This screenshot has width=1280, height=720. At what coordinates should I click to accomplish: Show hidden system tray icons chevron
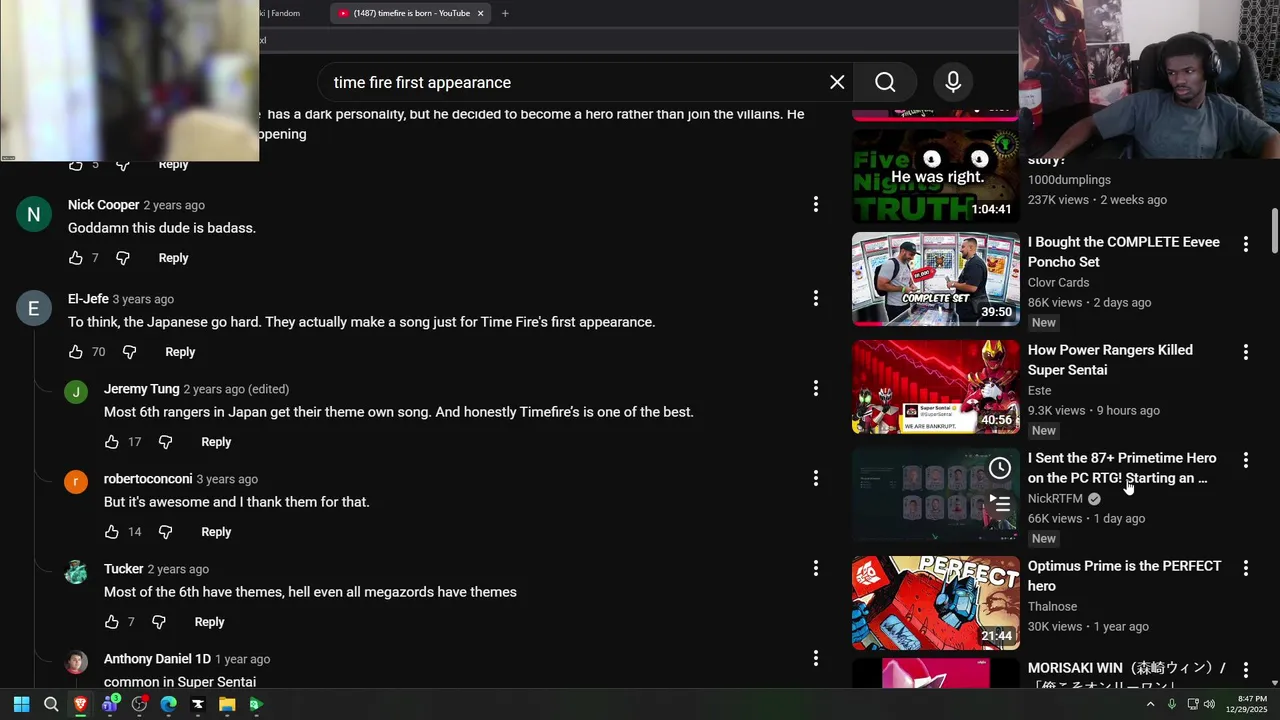(x=1150, y=704)
